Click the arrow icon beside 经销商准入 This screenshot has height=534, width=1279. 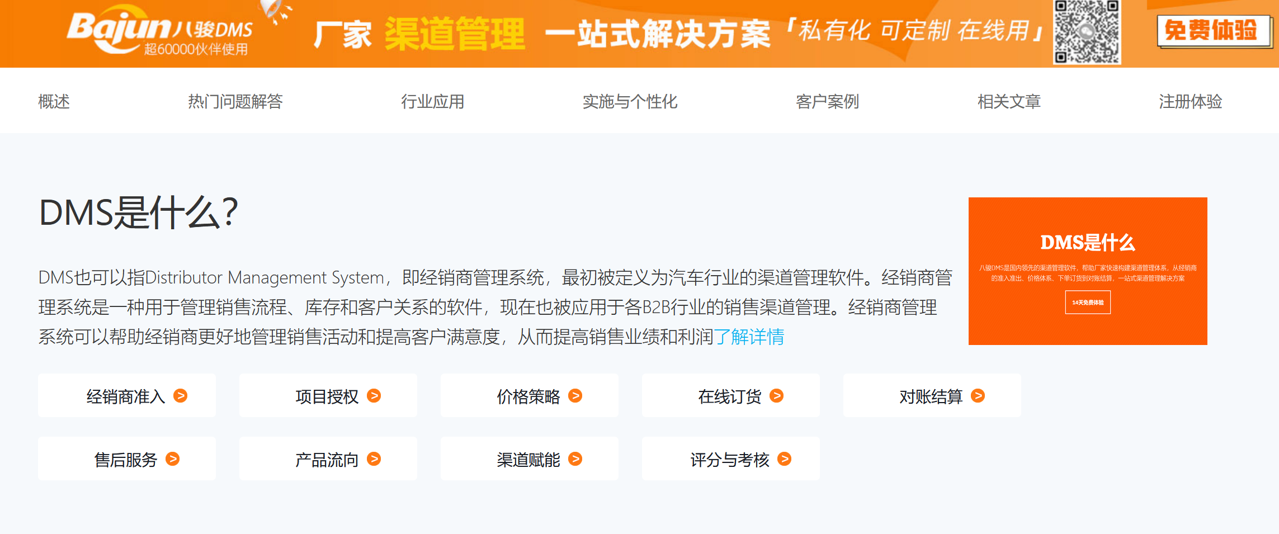pos(181,396)
